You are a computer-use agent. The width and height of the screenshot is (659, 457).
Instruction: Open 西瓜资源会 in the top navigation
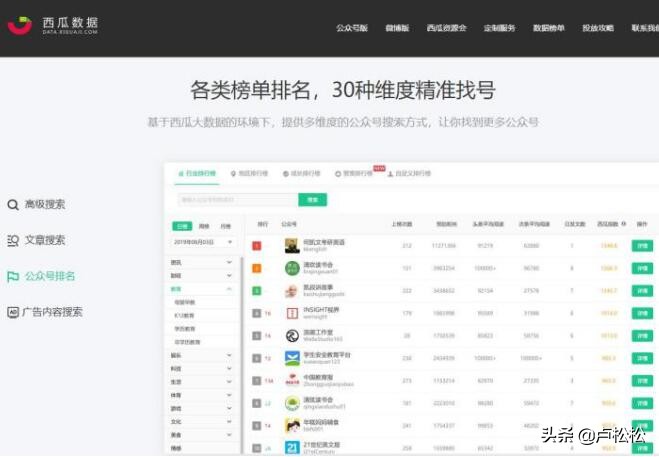click(x=446, y=28)
